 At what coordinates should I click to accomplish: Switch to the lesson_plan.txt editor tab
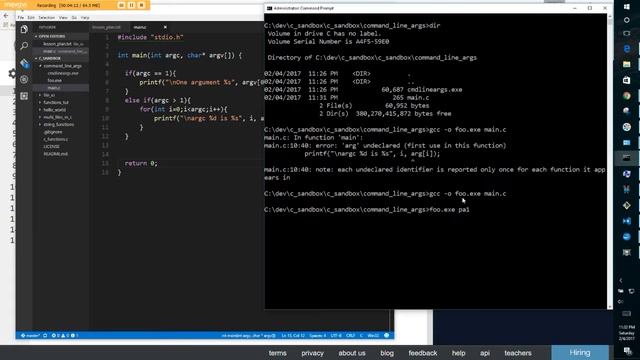107,27
